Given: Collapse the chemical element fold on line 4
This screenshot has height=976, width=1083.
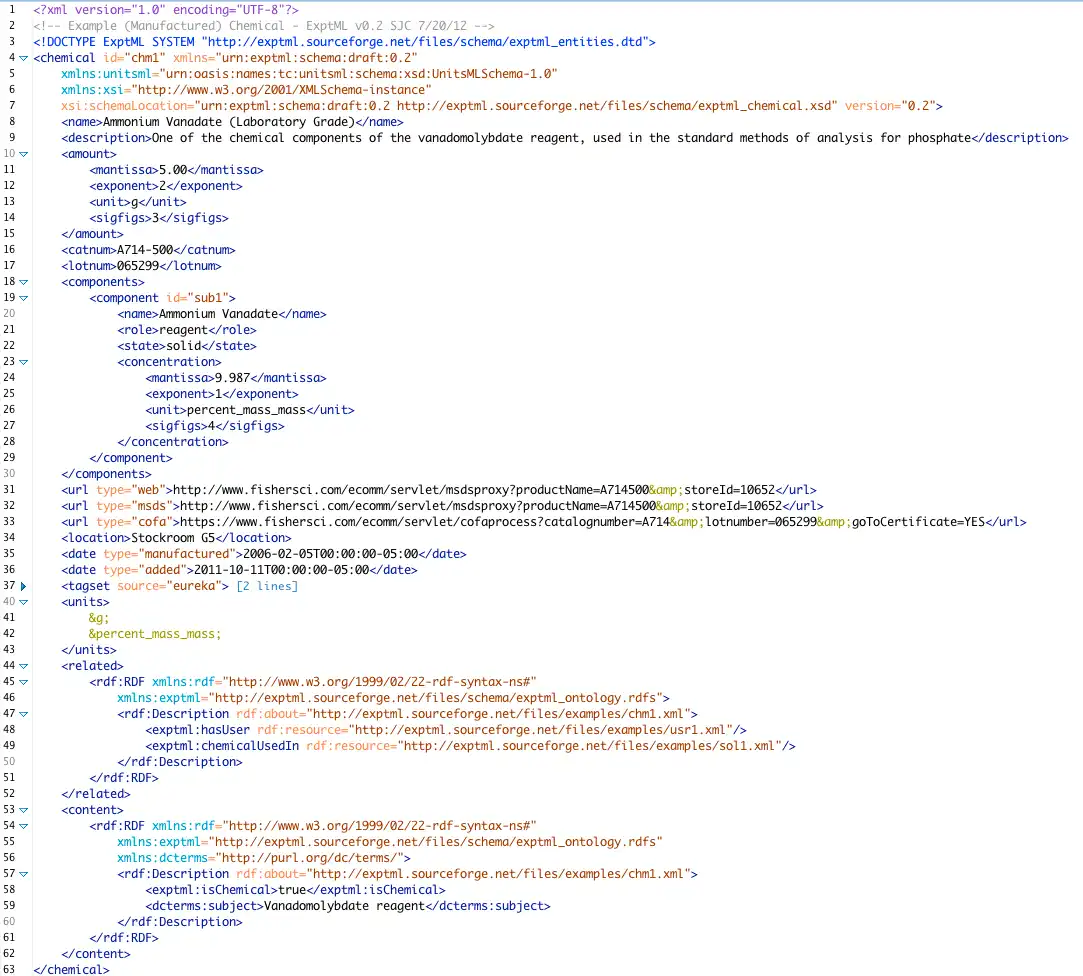Looking at the screenshot, I should click(x=23, y=58).
